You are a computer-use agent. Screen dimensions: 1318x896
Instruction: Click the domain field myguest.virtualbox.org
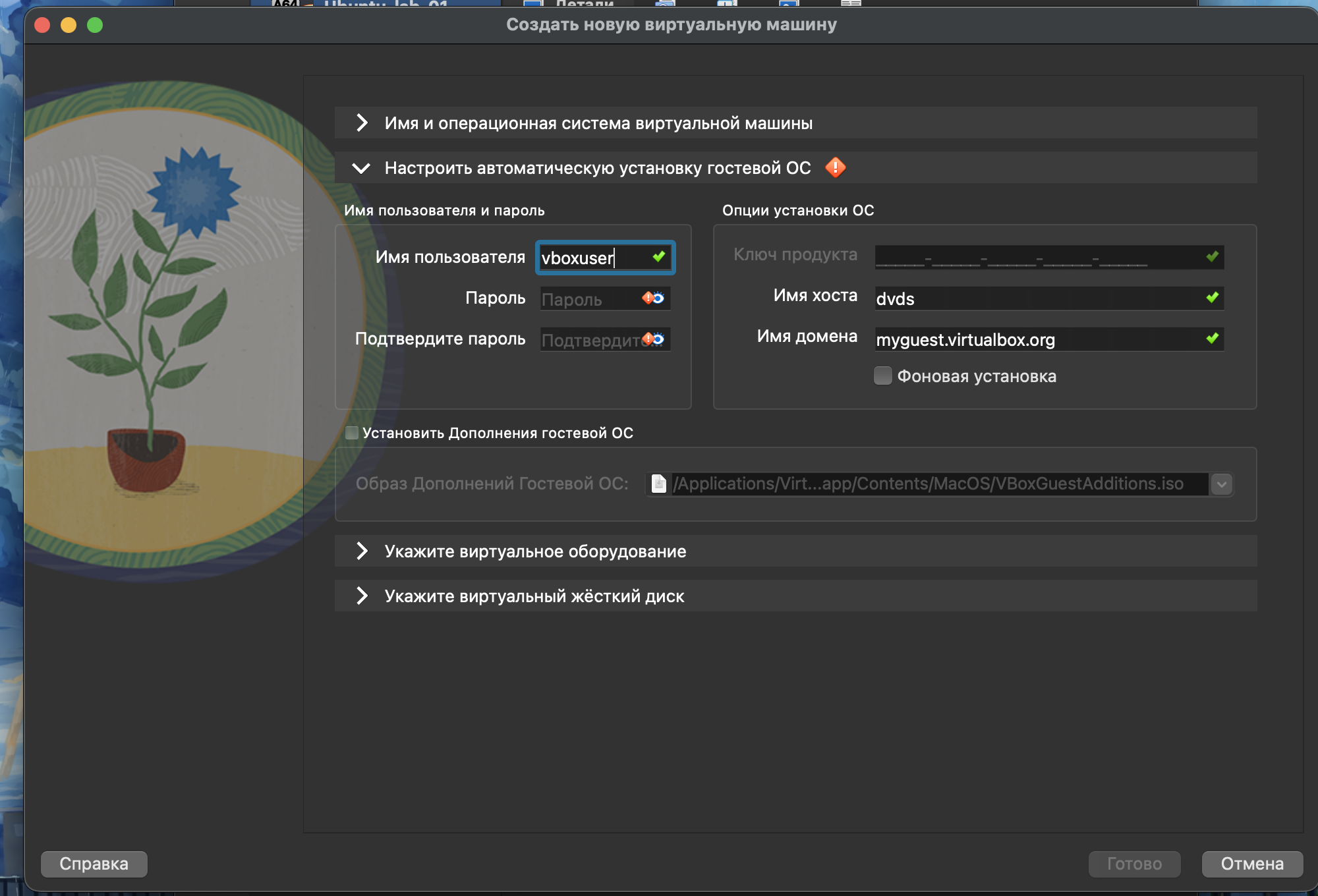(x=1049, y=339)
